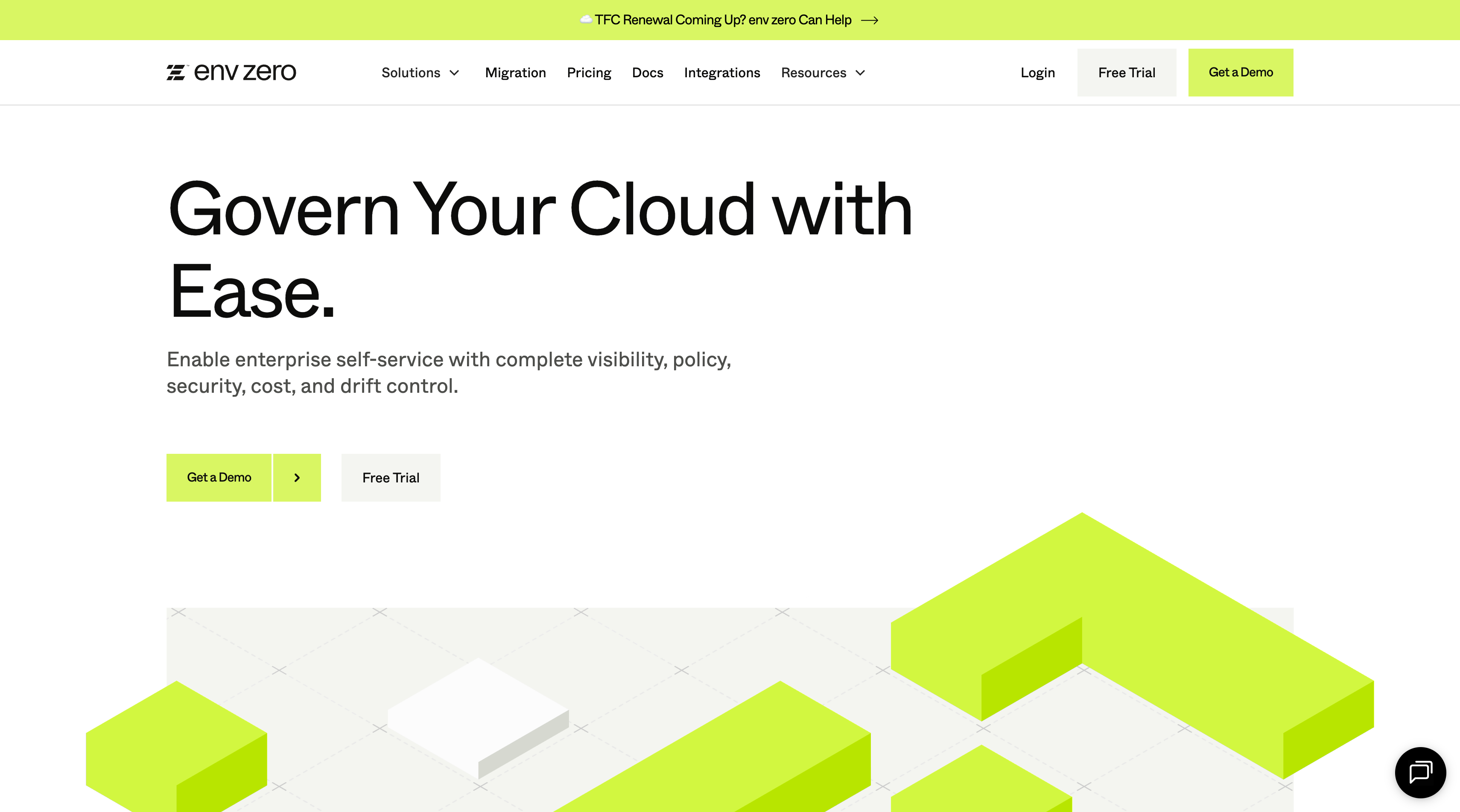Click the arrow in the announcement banner
This screenshot has height=812, width=1460.
click(870, 20)
